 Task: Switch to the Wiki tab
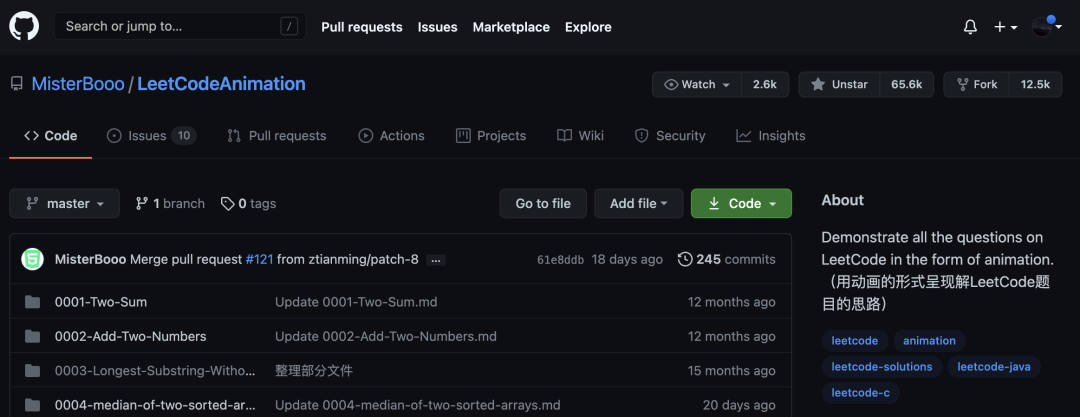point(581,136)
